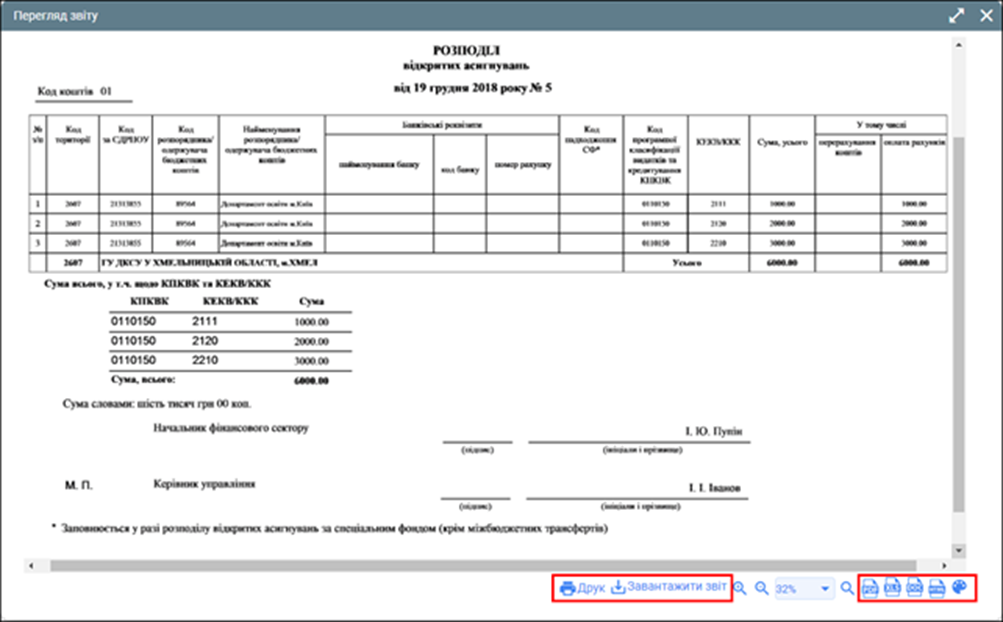Click the magnifier icon just left of 32% field

pos(761,589)
